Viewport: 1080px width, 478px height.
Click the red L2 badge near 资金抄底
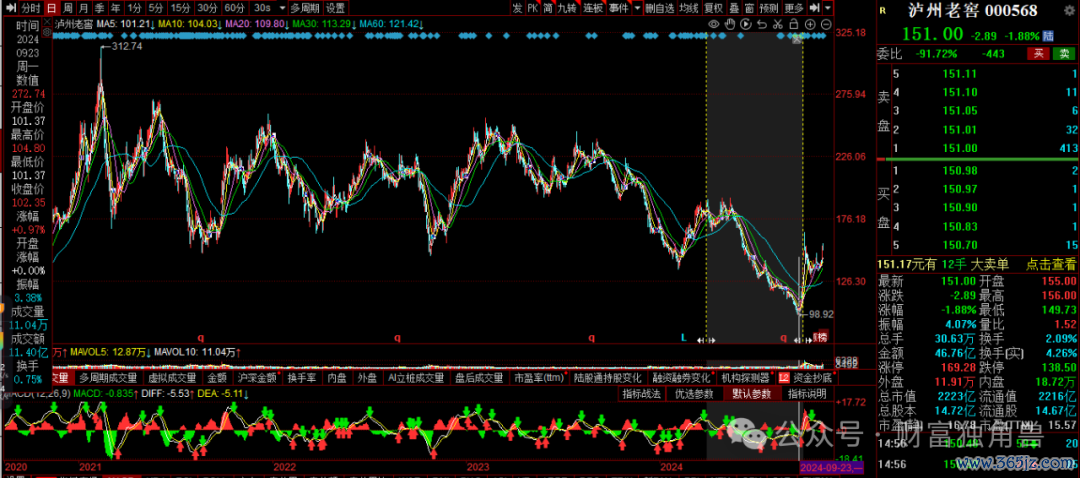click(x=784, y=377)
